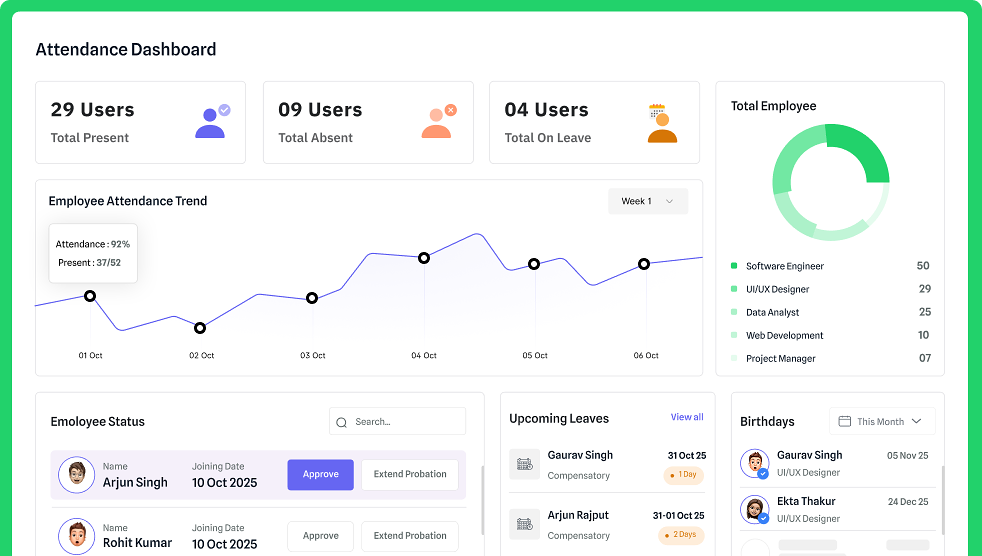Select the 04 Oct data point on chart
Viewport: 982px width, 556px height.
click(424, 258)
